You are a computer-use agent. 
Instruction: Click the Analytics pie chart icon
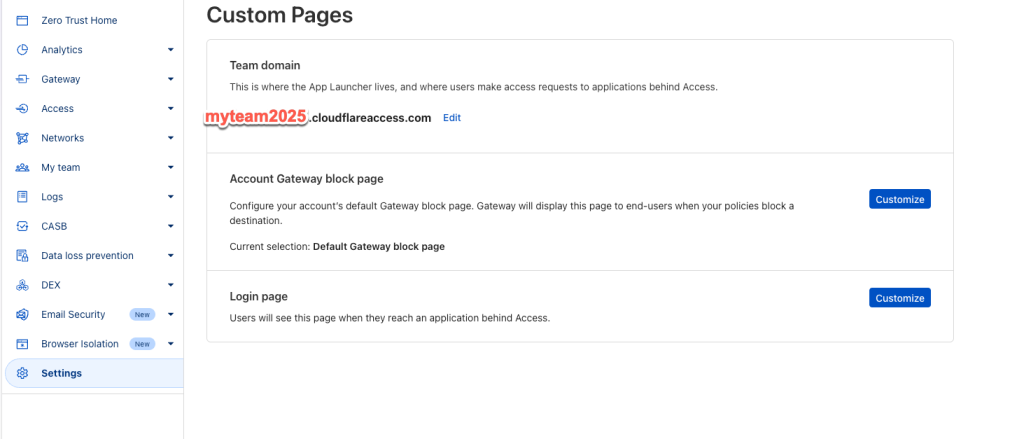(22, 50)
